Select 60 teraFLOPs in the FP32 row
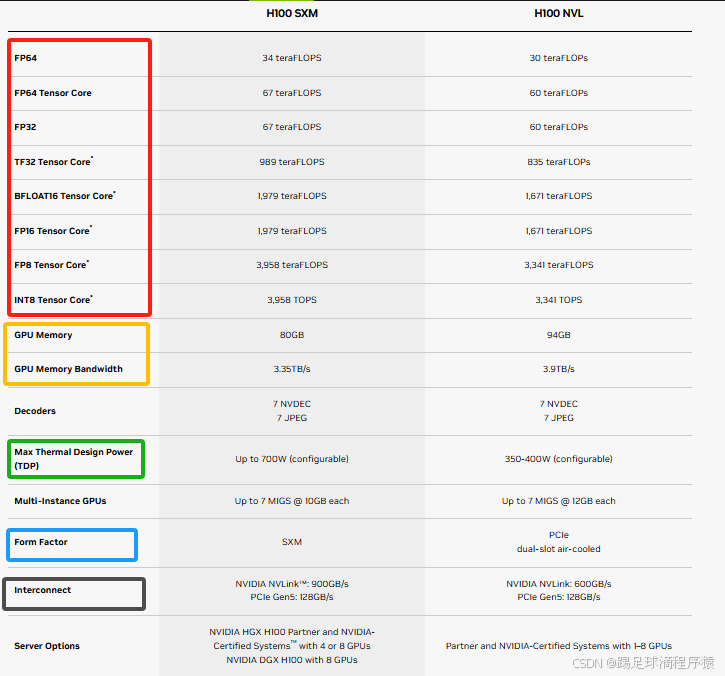Screen dimensions: 725x676 coord(559,127)
